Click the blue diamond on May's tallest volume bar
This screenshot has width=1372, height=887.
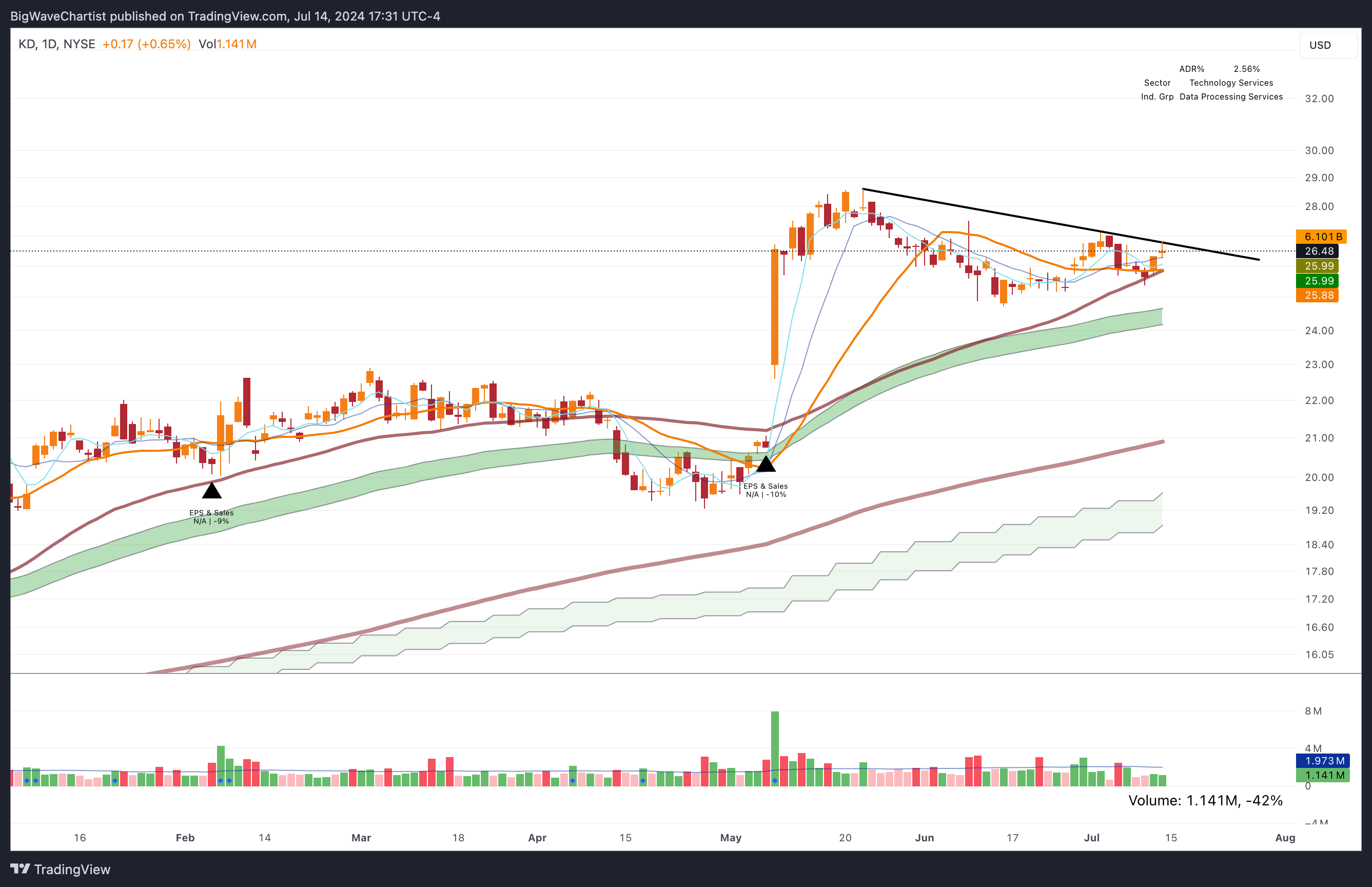point(775,780)
